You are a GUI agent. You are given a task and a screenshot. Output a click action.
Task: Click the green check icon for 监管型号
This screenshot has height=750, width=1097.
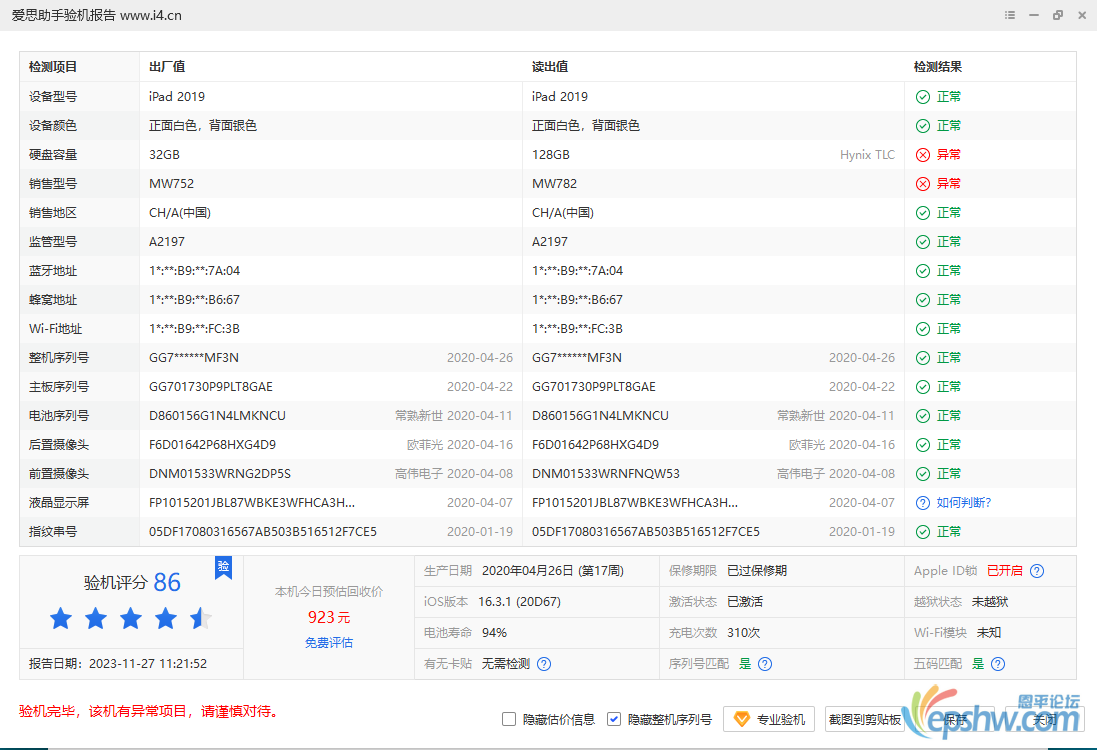tap(923, 242)
